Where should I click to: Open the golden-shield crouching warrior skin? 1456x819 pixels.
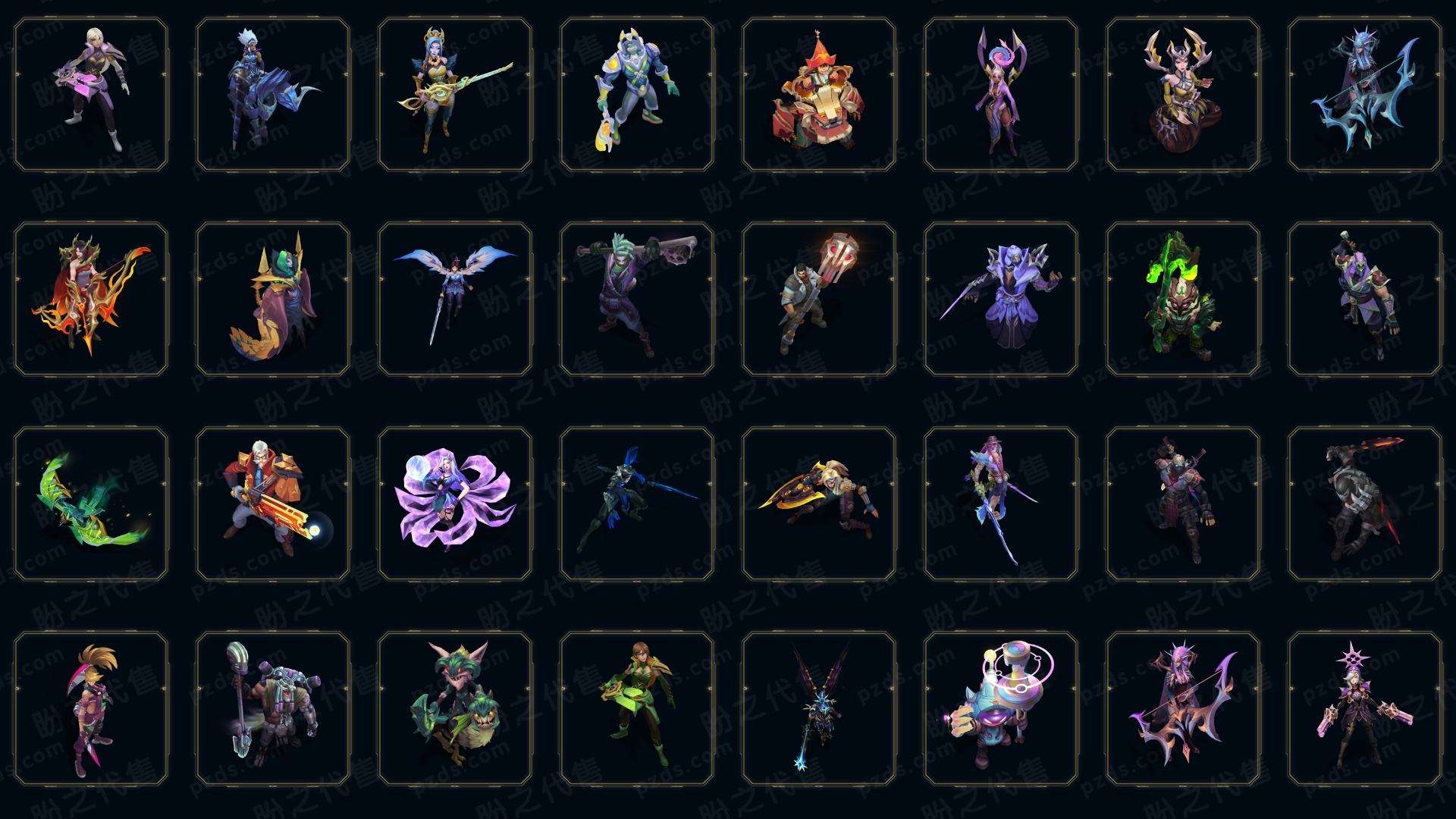[819, 504]
